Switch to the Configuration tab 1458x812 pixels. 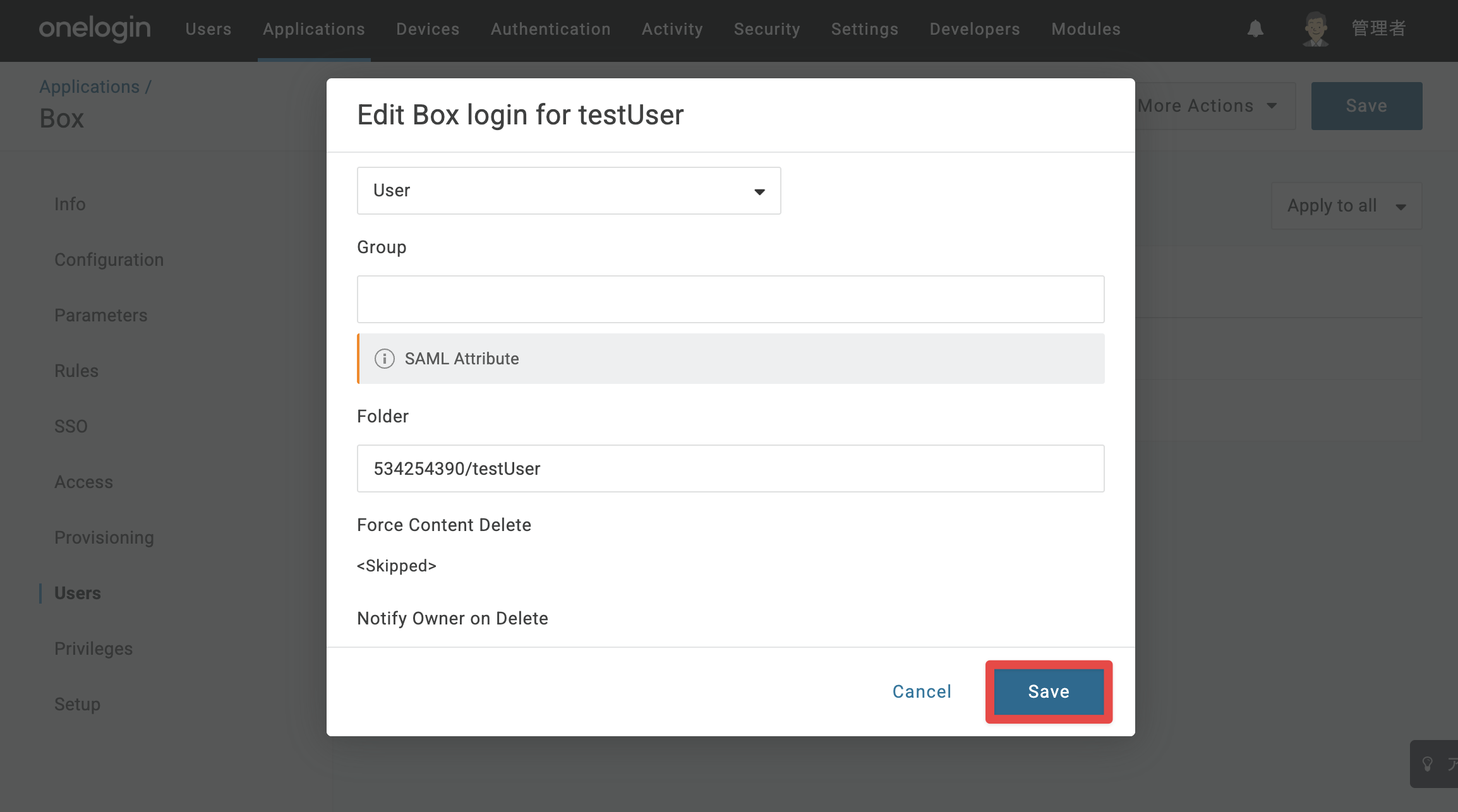click(109, 260)
